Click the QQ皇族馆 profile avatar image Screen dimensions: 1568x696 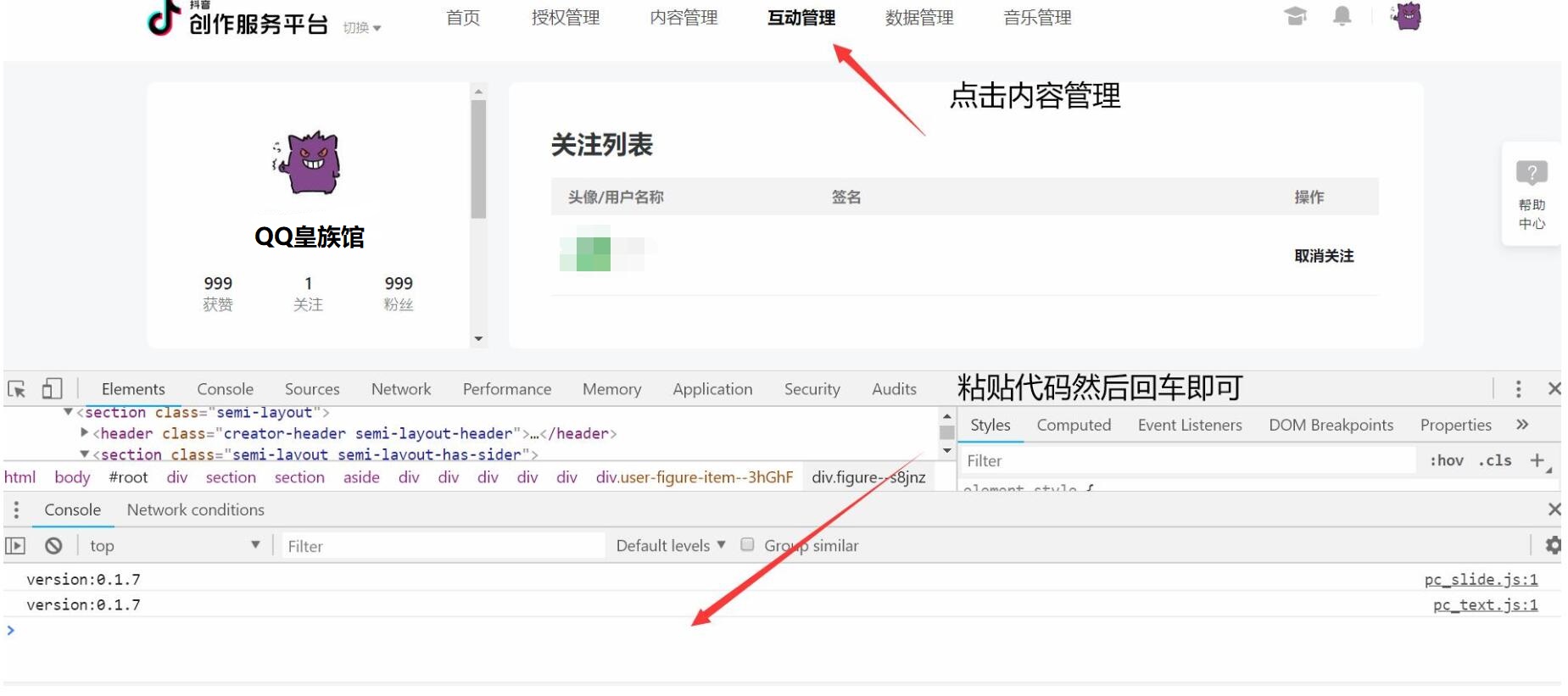pyautogui.click(x=308, y=162)
